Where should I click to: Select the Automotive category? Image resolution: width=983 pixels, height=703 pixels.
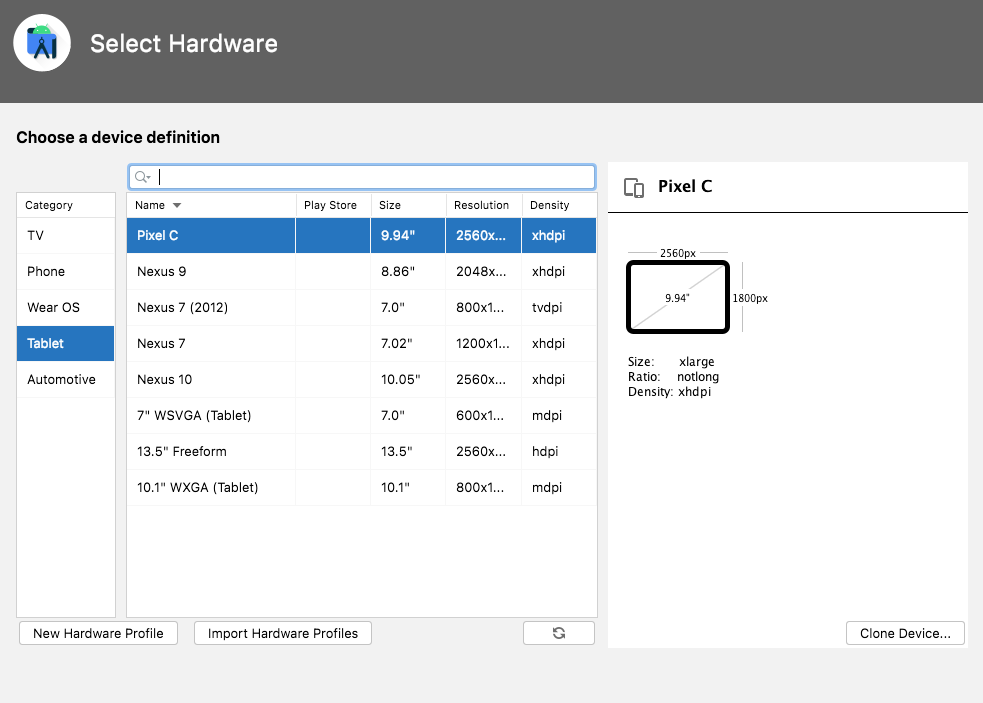pyautogui.click(x=66, y=379)
